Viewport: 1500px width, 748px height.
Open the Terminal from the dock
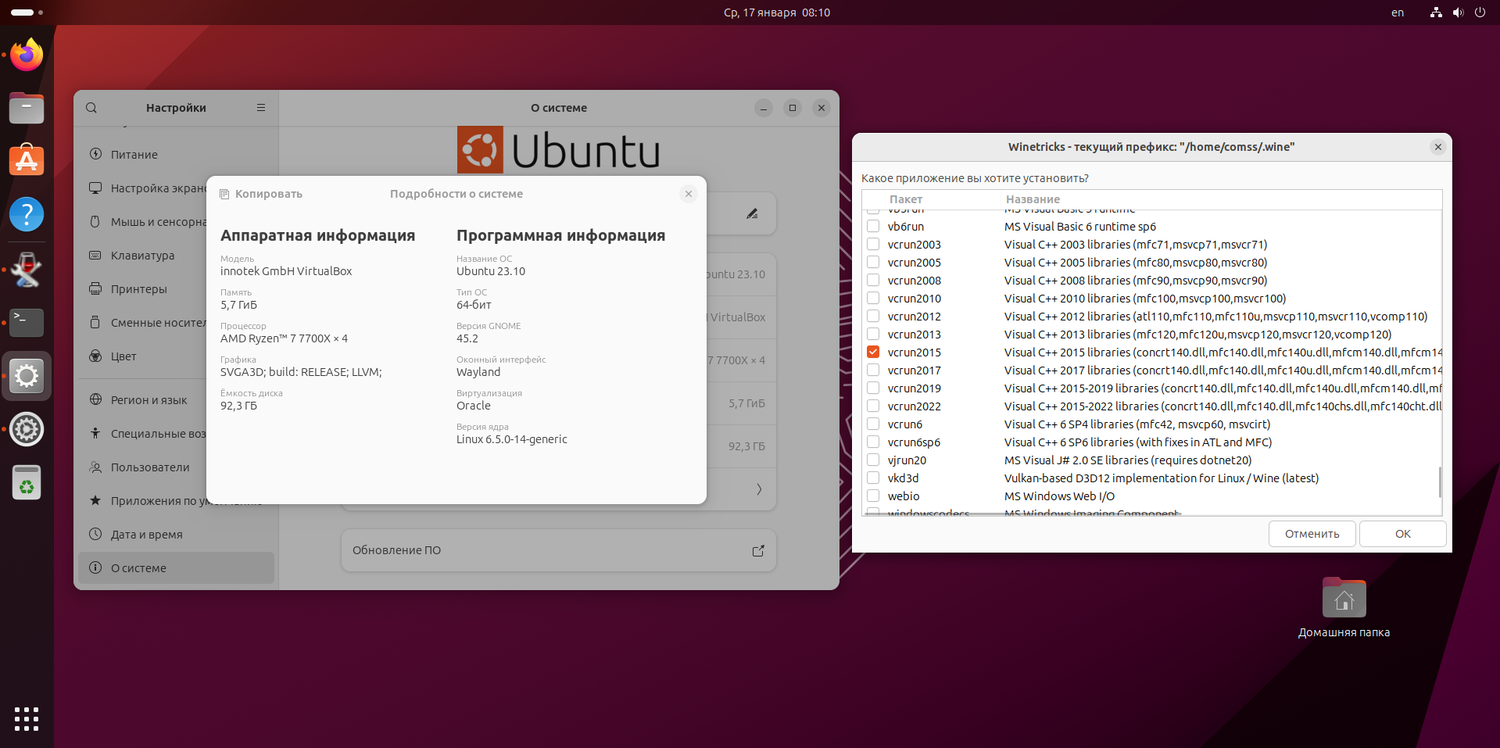coord(27,322)
